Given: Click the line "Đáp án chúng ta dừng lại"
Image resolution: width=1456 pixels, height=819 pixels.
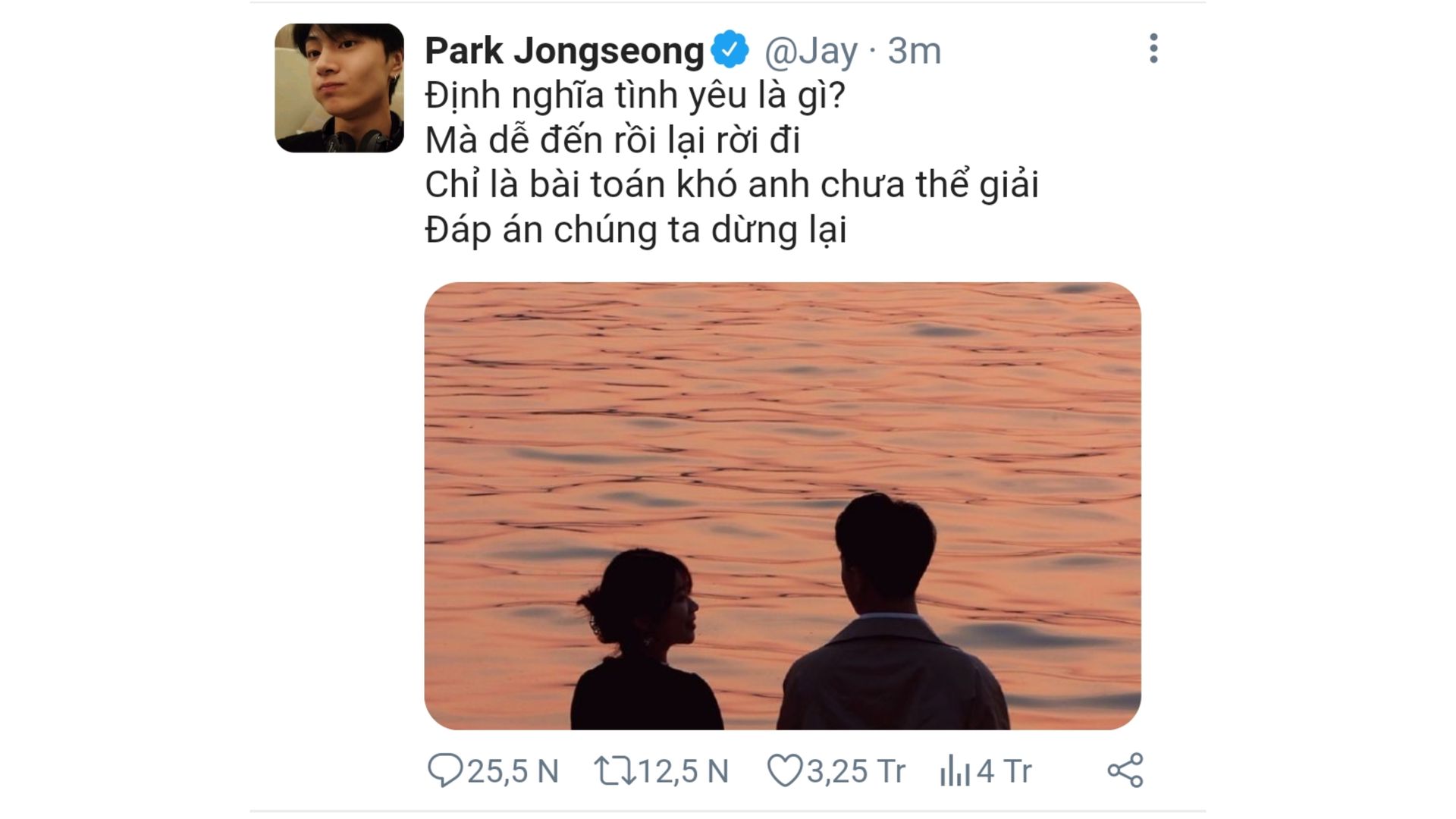Looking at the screenshot, I should [x=635, y=231].
